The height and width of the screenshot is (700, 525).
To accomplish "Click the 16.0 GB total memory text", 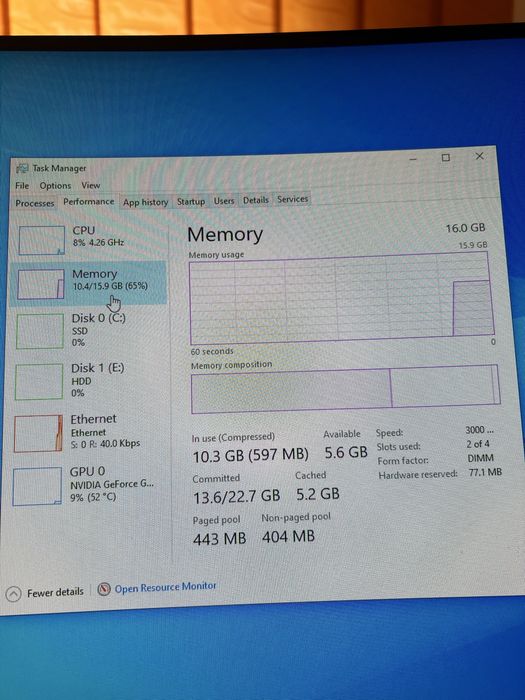I will click(465, 228).
